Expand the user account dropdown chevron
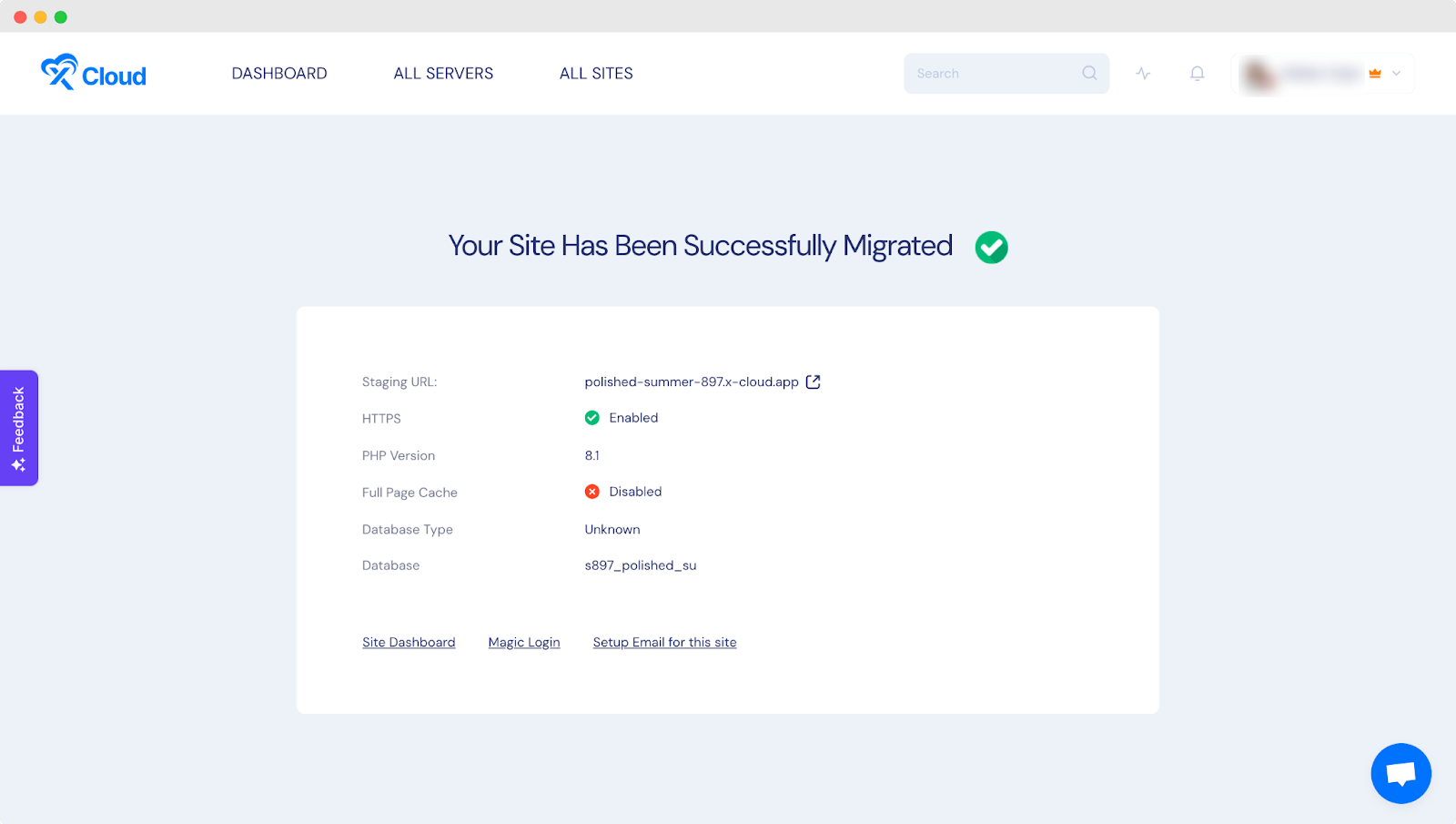Viewport: 1456px width, 824px height. (x=1397, y=74)
